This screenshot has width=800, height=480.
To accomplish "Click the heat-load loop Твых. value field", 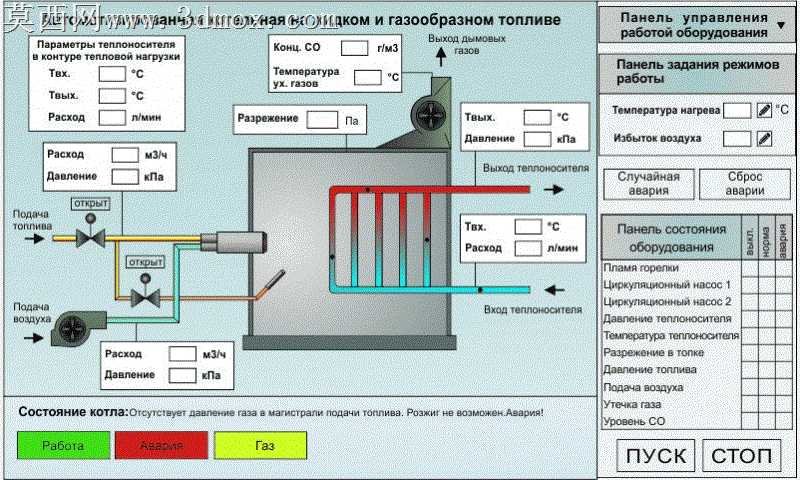I will click(112, 96).
